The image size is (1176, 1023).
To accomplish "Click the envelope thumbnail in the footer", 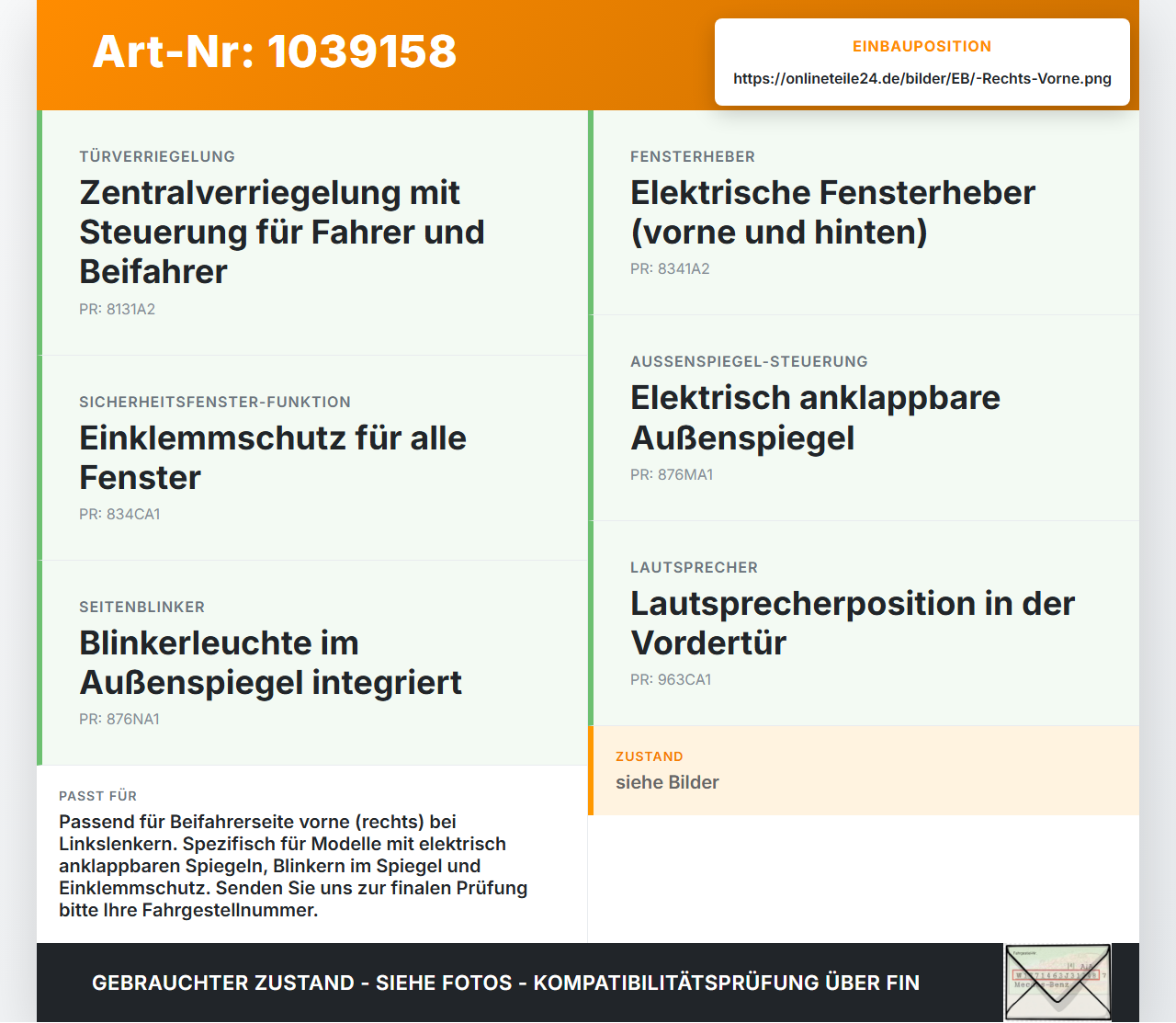I will [x=1057, y=983].
